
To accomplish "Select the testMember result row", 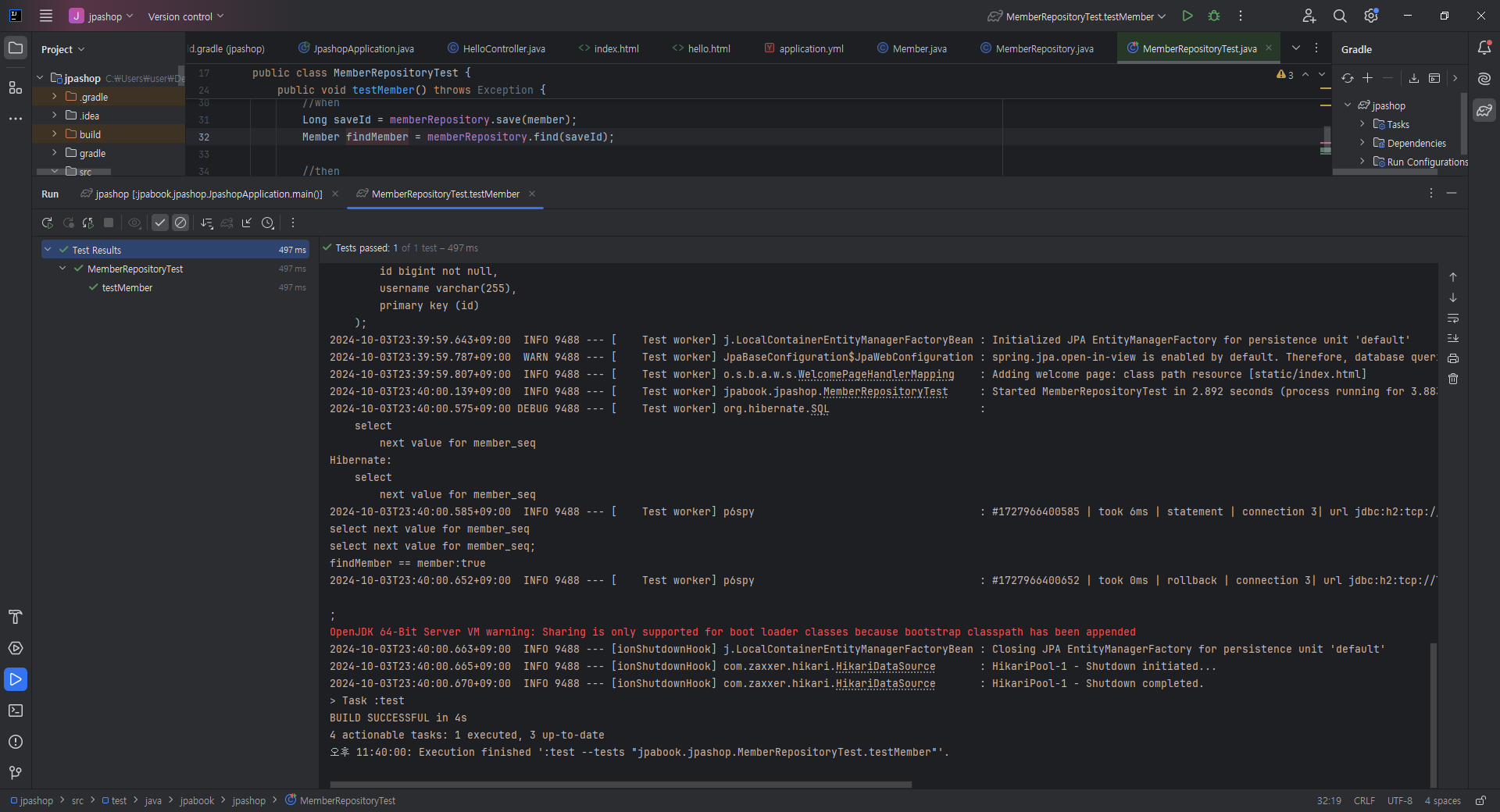I will [175, 287].
